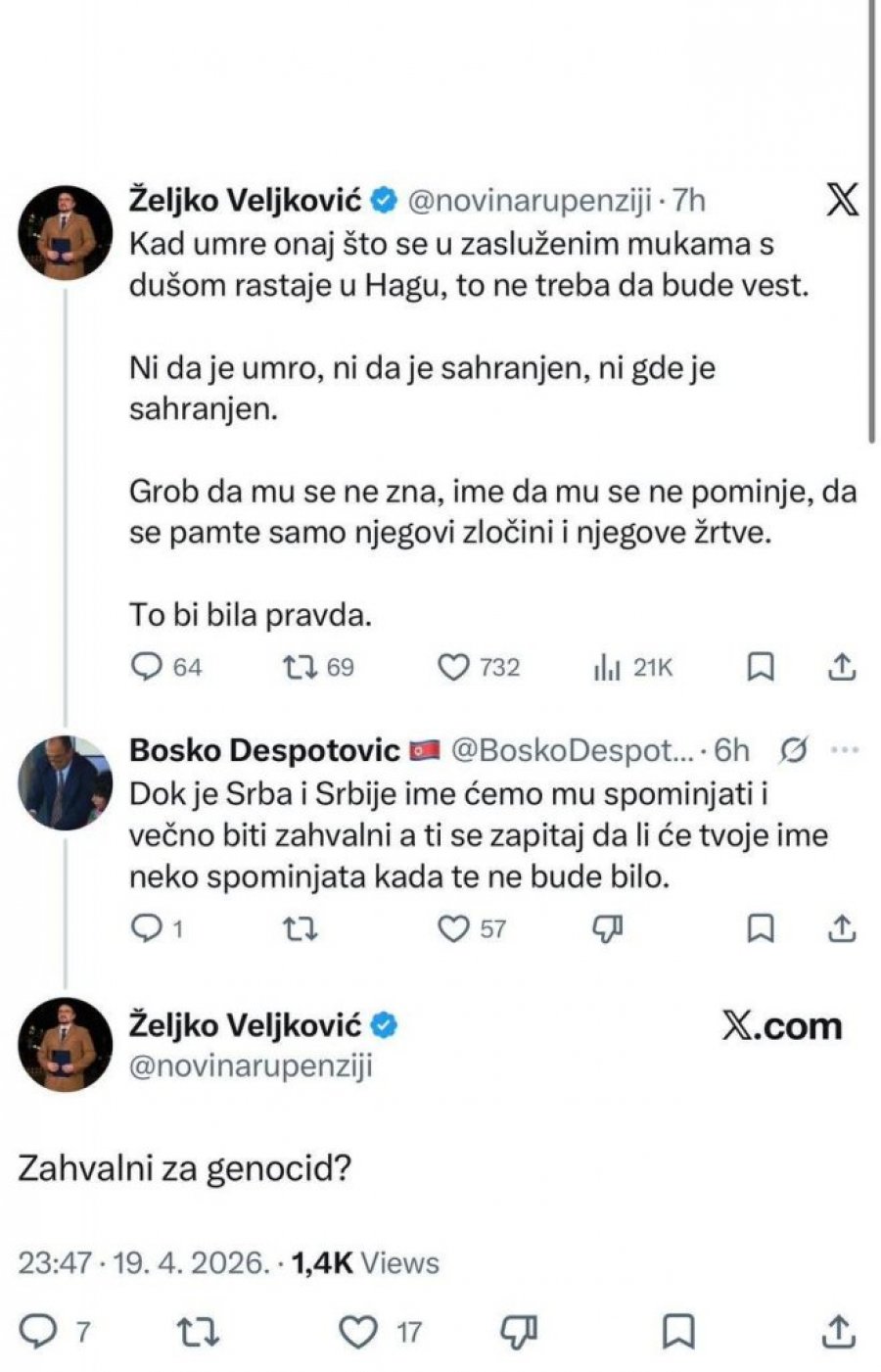Share the first tweet by Željko Veljković
Image resolution: width=881 pixels, height=1372 pixels.
(842, 667)
